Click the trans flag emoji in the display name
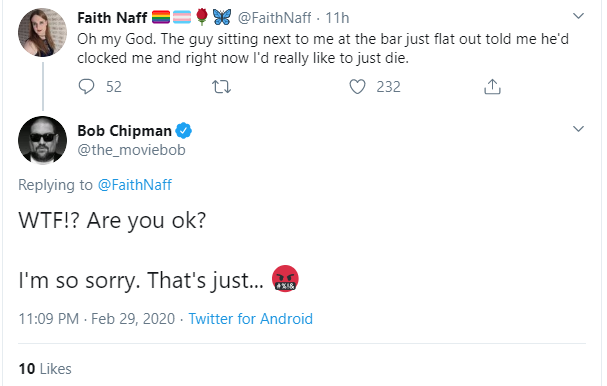The image size is (607, 386). pos(182,17)
